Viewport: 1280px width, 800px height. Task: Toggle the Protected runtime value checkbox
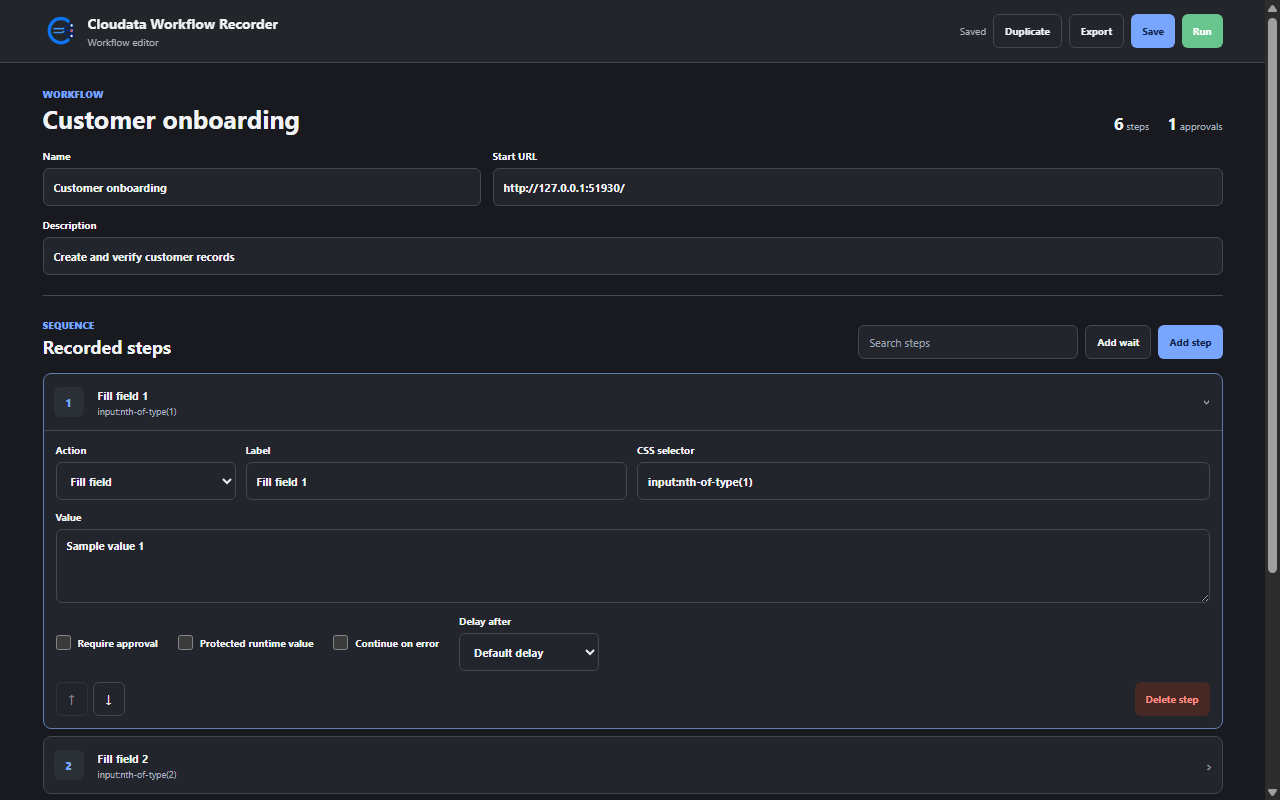[x=186, y=643]
